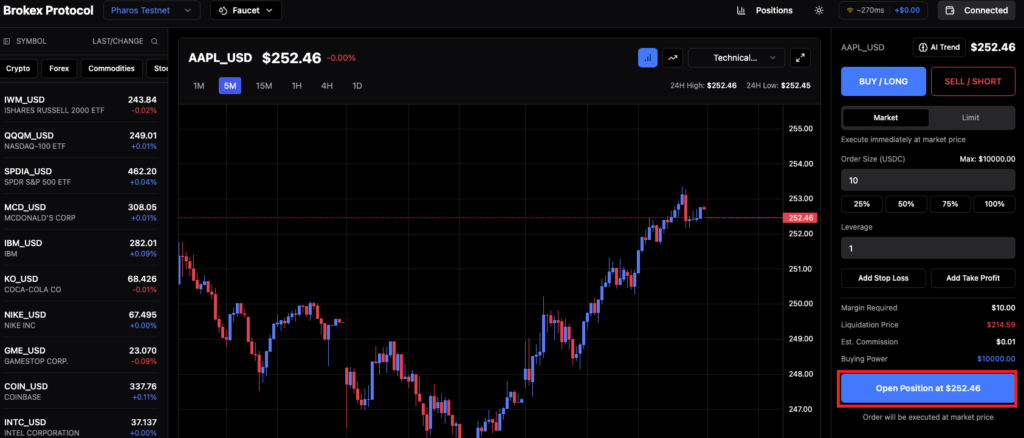Select Market order type
The height and width of the screenshot is (438, 1024).
click(885, 117)
